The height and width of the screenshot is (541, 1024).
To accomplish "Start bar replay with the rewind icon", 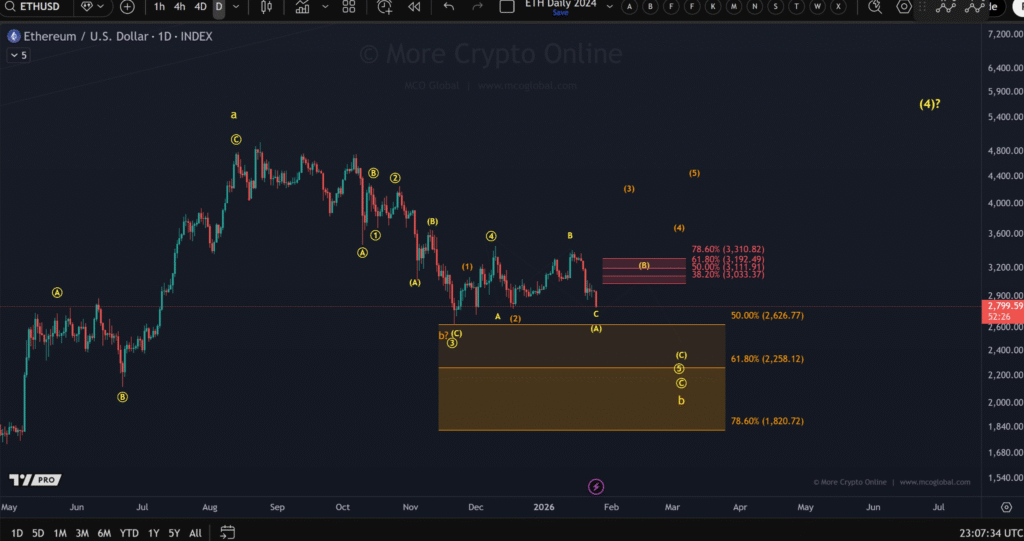I will (413, 6).
